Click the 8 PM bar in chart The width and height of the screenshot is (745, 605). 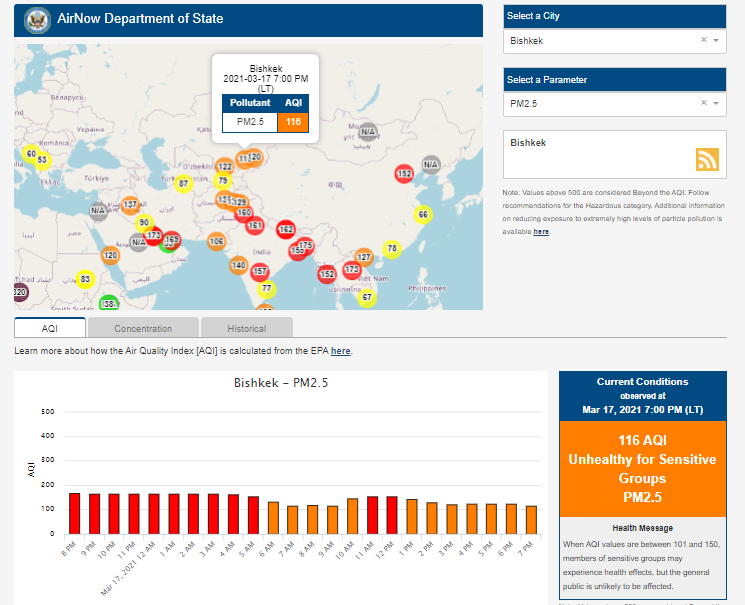pyautogui.click(x=74, y=513)
